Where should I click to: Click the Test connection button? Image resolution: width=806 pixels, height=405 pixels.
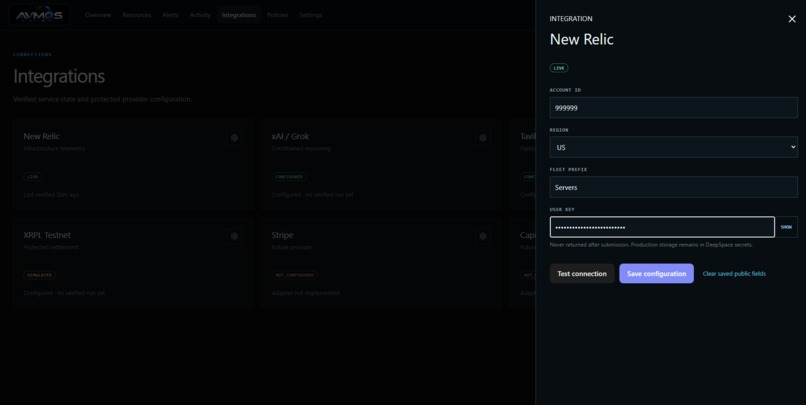(582, 273)
